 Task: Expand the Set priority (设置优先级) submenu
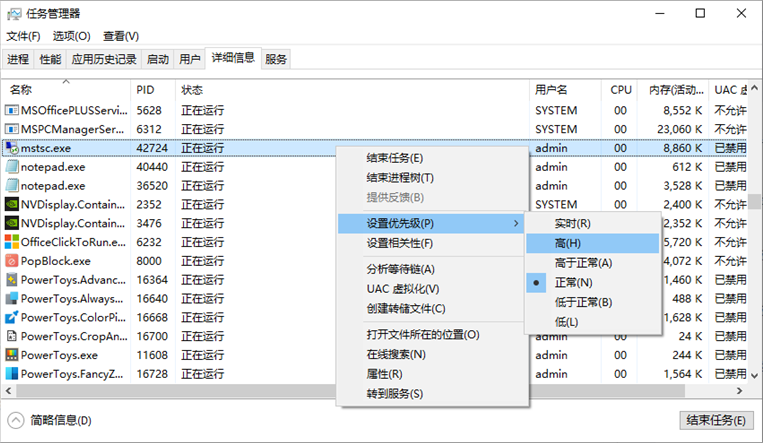(x=431, y=223)
